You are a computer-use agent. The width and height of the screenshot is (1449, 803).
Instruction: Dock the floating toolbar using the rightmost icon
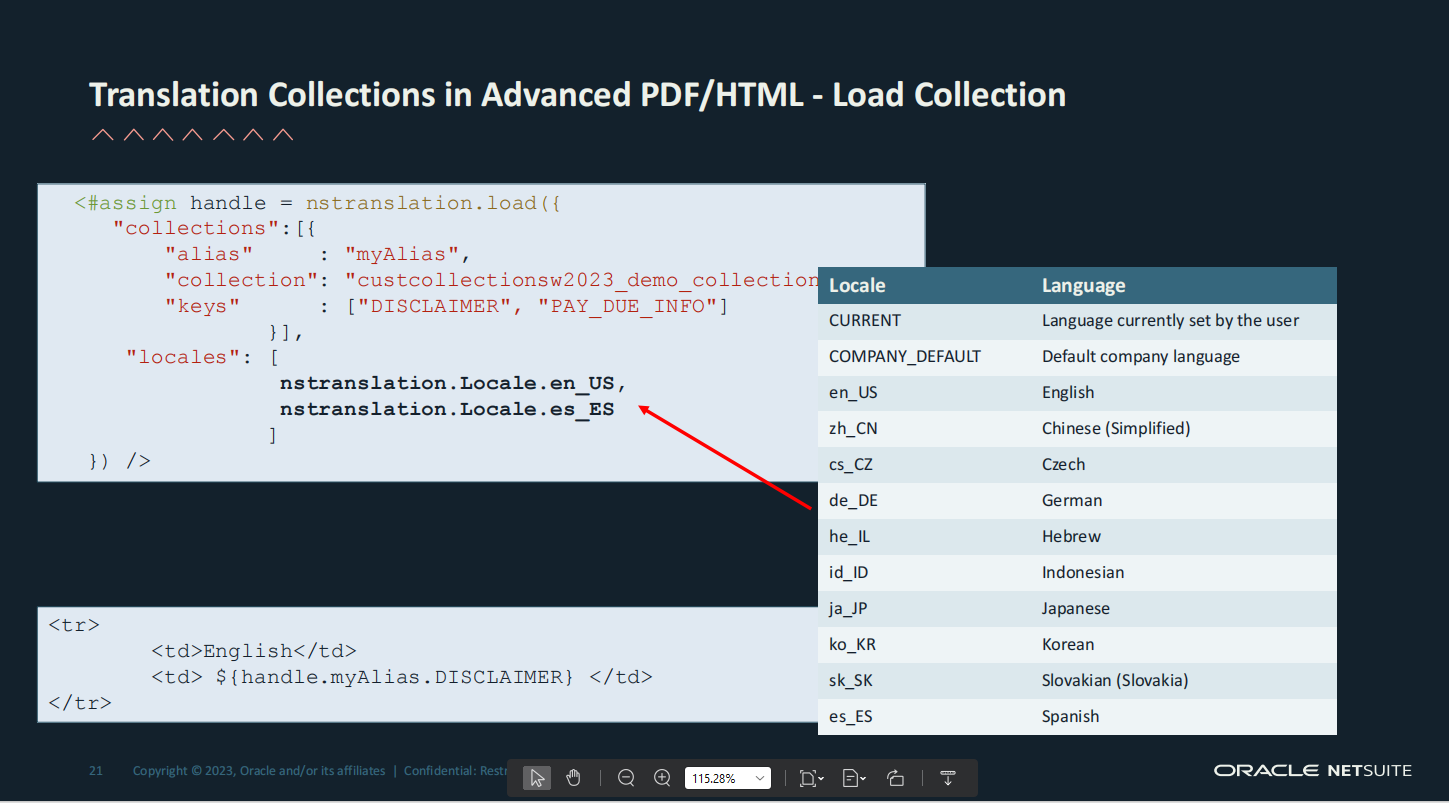pyautogui.click(x=948, y=778)
